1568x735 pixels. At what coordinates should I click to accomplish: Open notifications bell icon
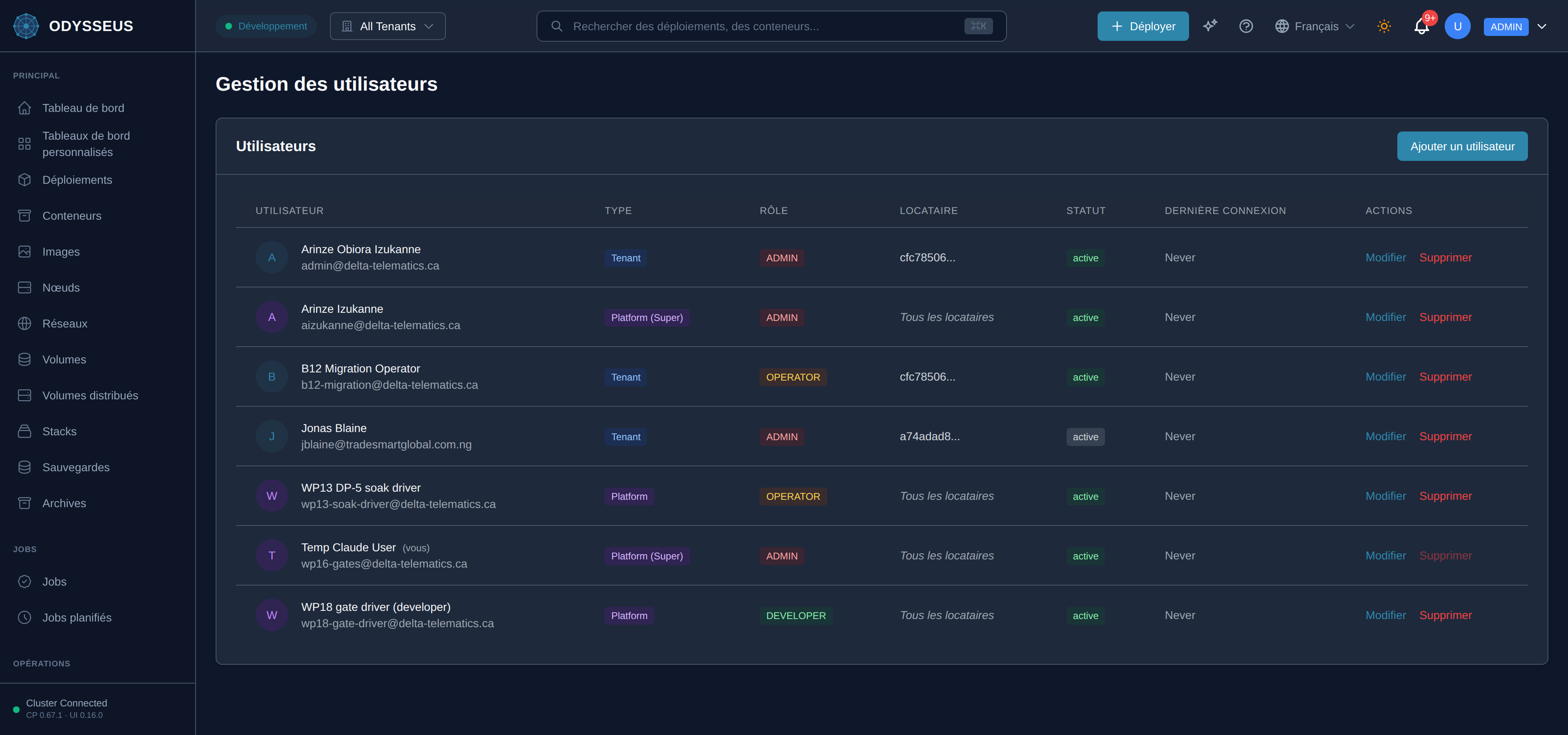(1421, 26)
